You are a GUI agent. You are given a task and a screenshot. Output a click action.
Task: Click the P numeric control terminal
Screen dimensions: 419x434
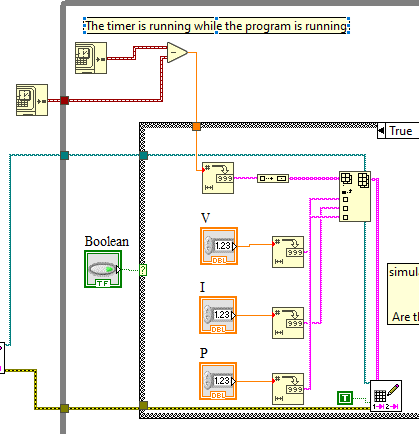[x=218, y=381]
